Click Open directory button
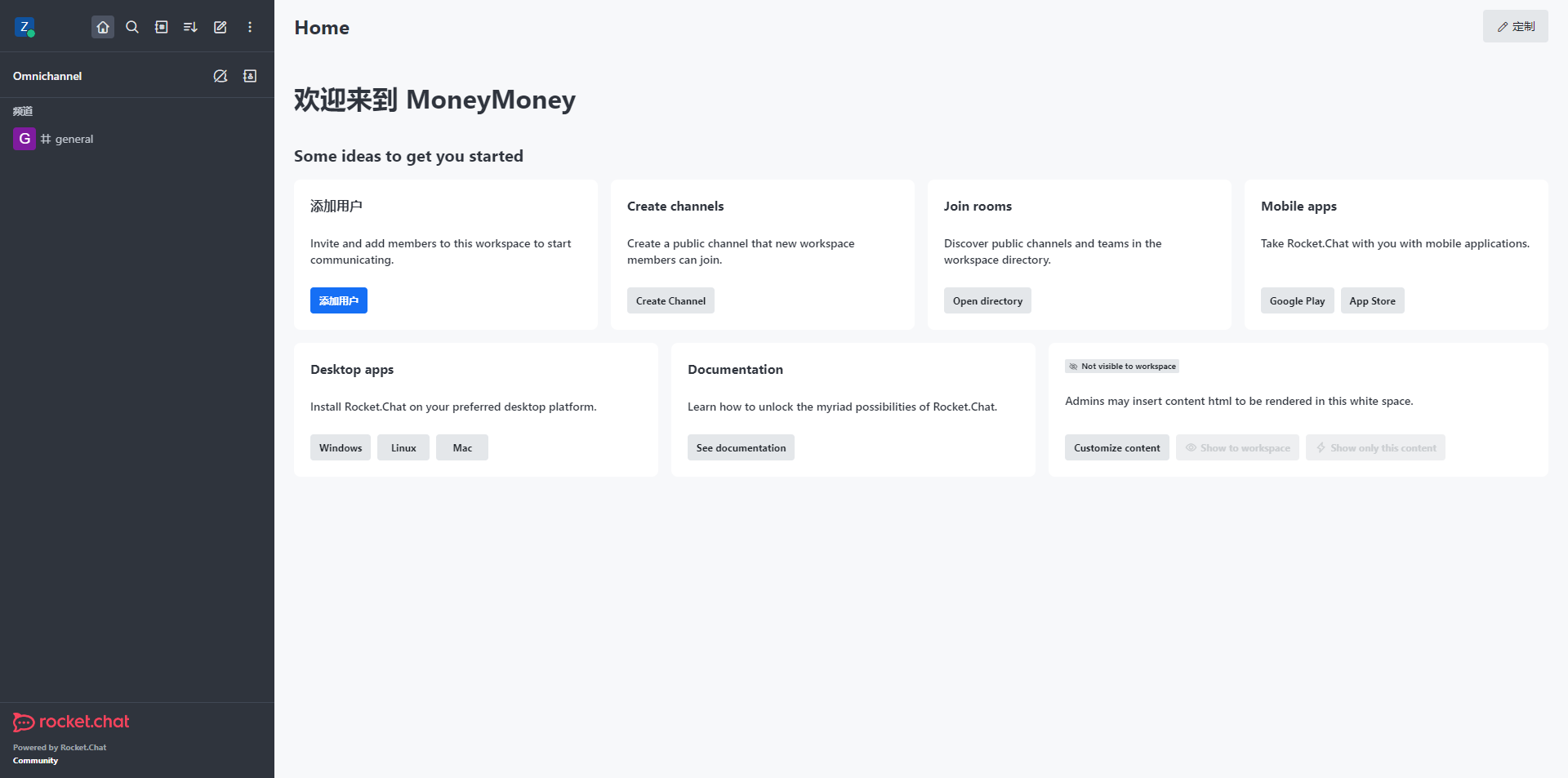The width and height of the screenshot is (1568, 778). tap(987, 300)
